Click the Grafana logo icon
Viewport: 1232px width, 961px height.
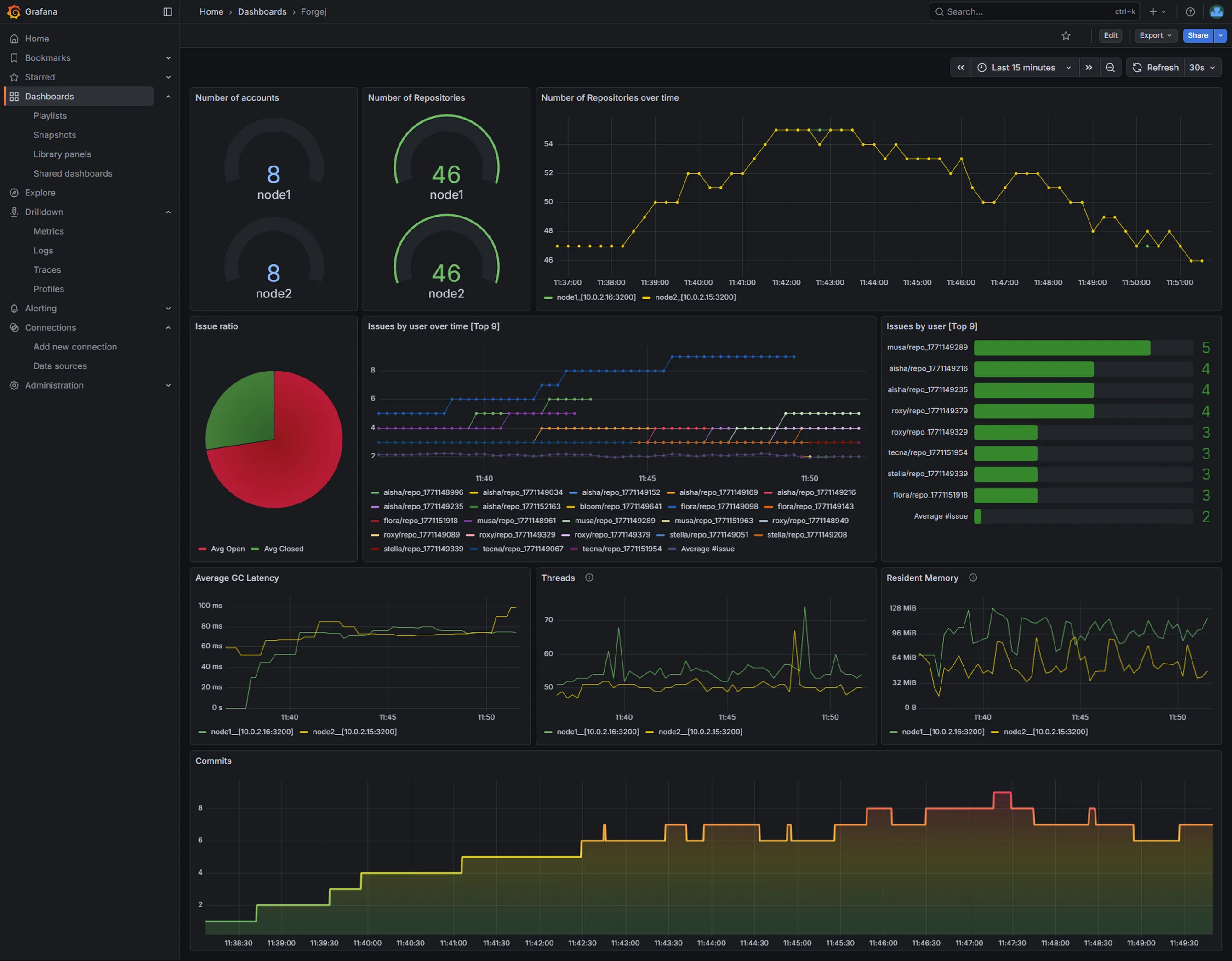point(13,11)
